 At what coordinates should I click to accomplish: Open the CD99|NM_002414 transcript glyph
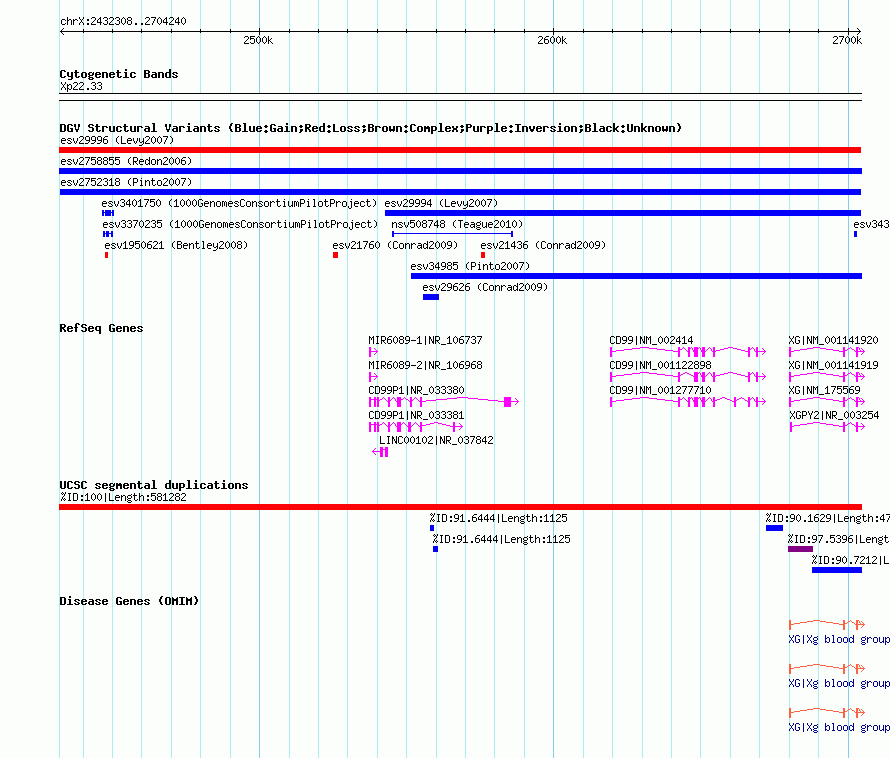click(x=688, y=352)
